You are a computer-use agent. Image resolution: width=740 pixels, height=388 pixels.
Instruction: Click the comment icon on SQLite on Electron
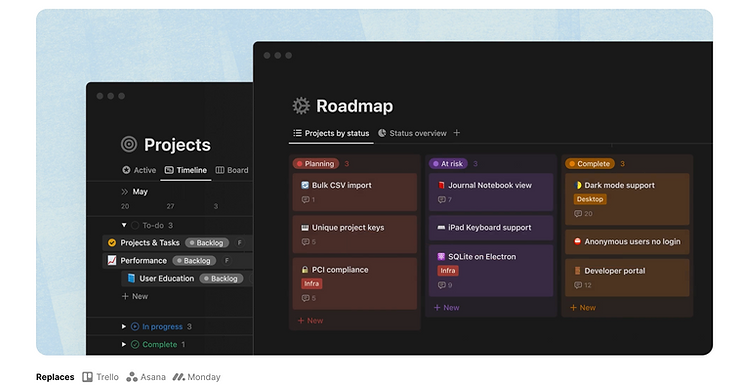(x=442, y=285)
